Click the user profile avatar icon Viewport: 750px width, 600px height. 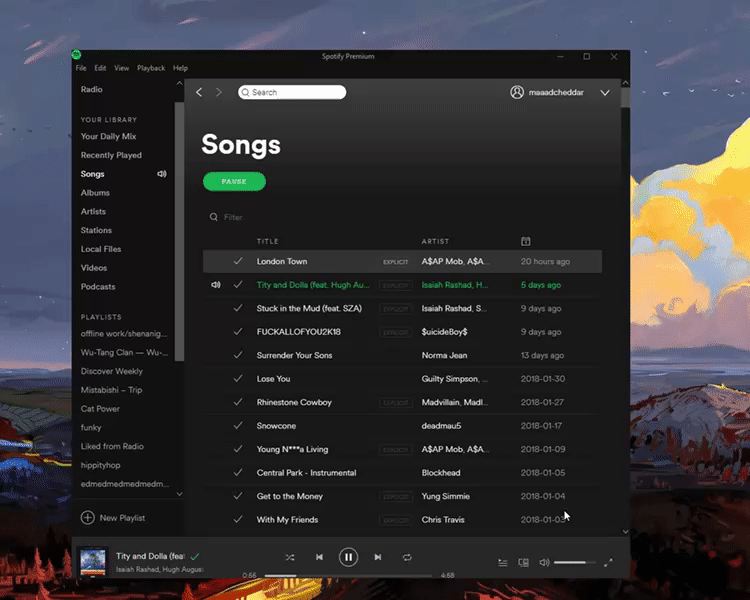click(517, 92)
